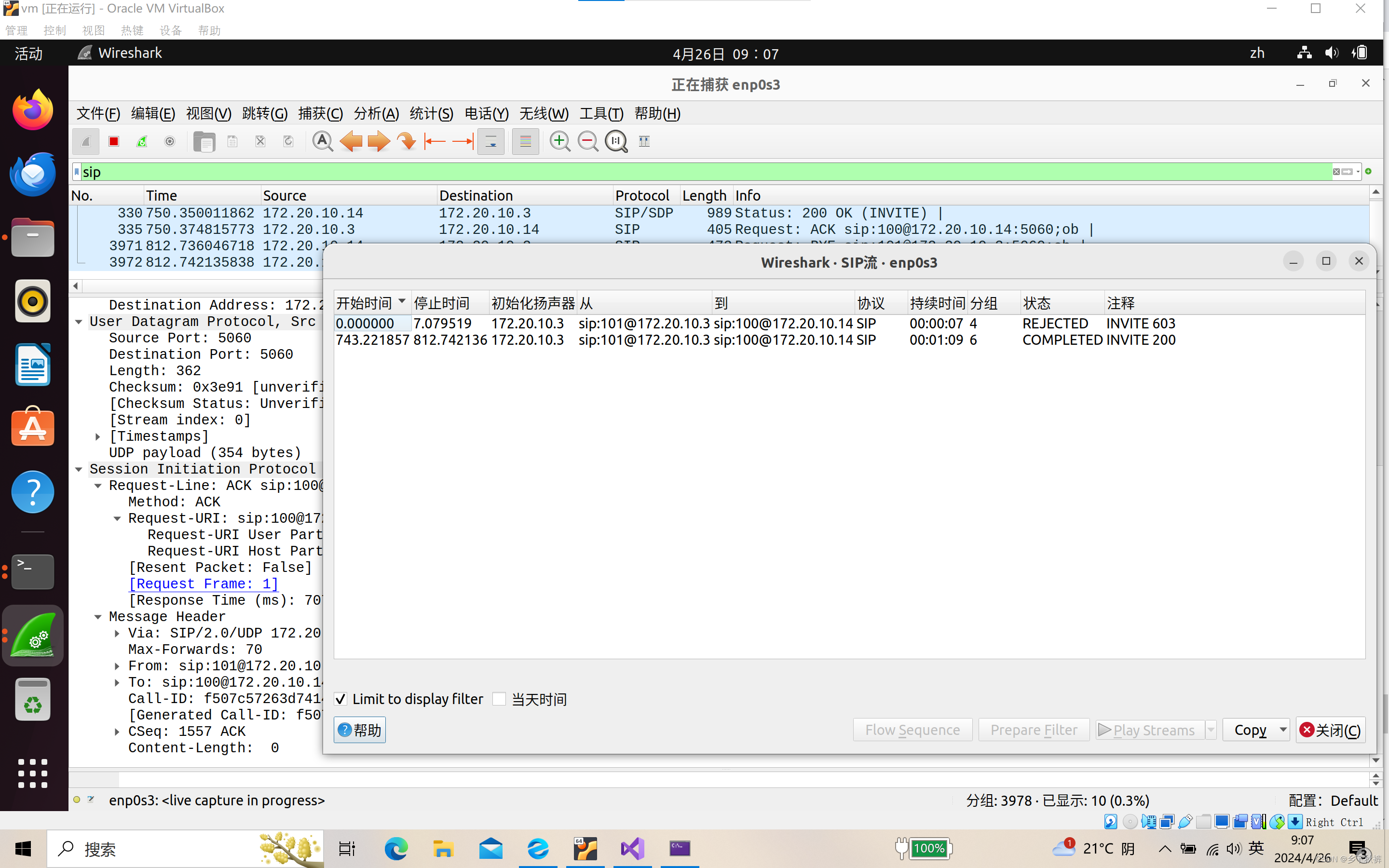Image resolution: width=1389 pixels, height=868 pixels.
Task: Expand the [Timestamps] tree node
Action: click(x=98, y=436)
